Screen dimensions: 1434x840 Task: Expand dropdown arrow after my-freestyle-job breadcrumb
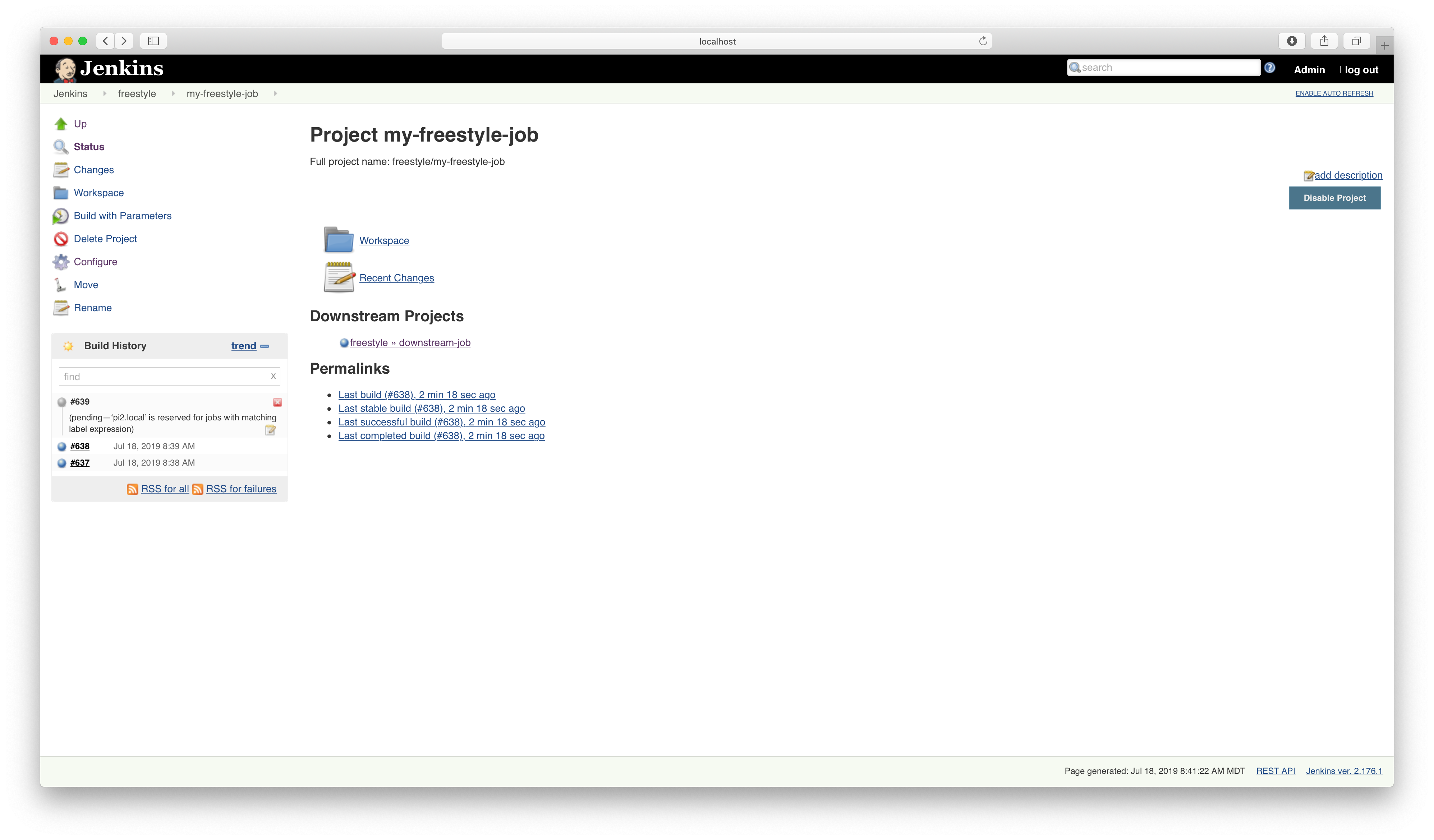pyautogui.click(x=275, y=93)
